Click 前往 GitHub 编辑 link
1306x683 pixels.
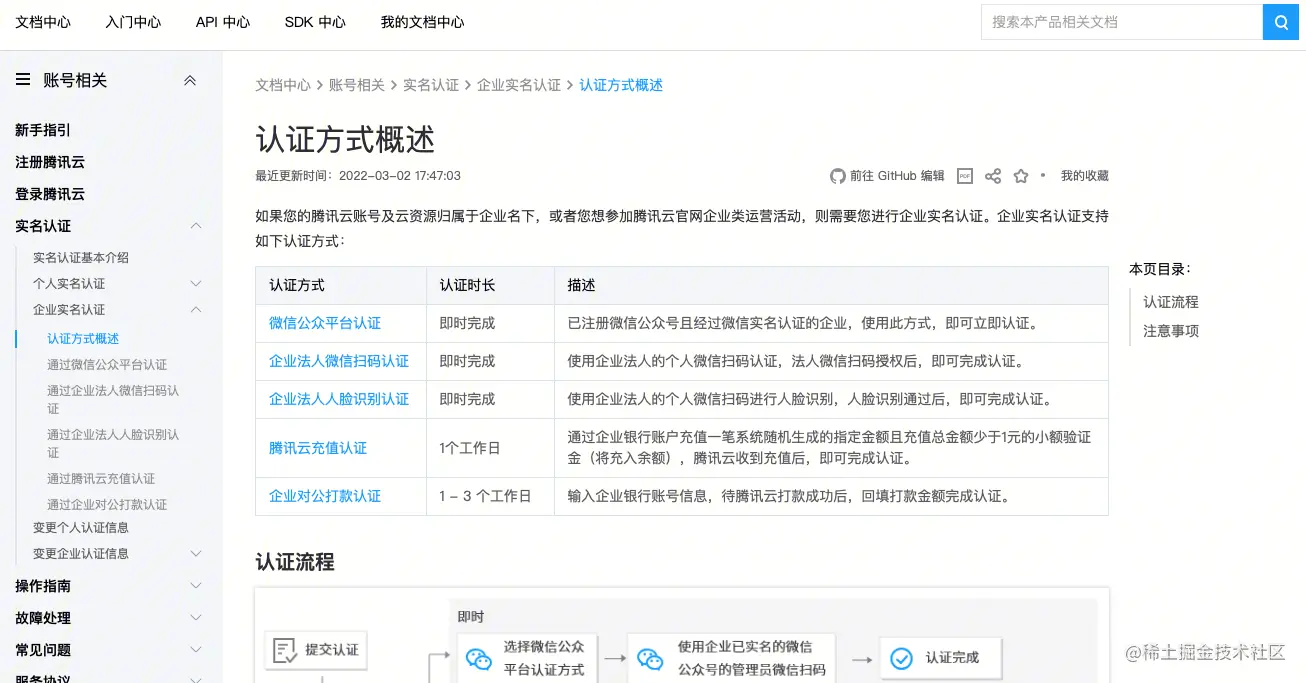pyautogui.click(x=897, y=176)
